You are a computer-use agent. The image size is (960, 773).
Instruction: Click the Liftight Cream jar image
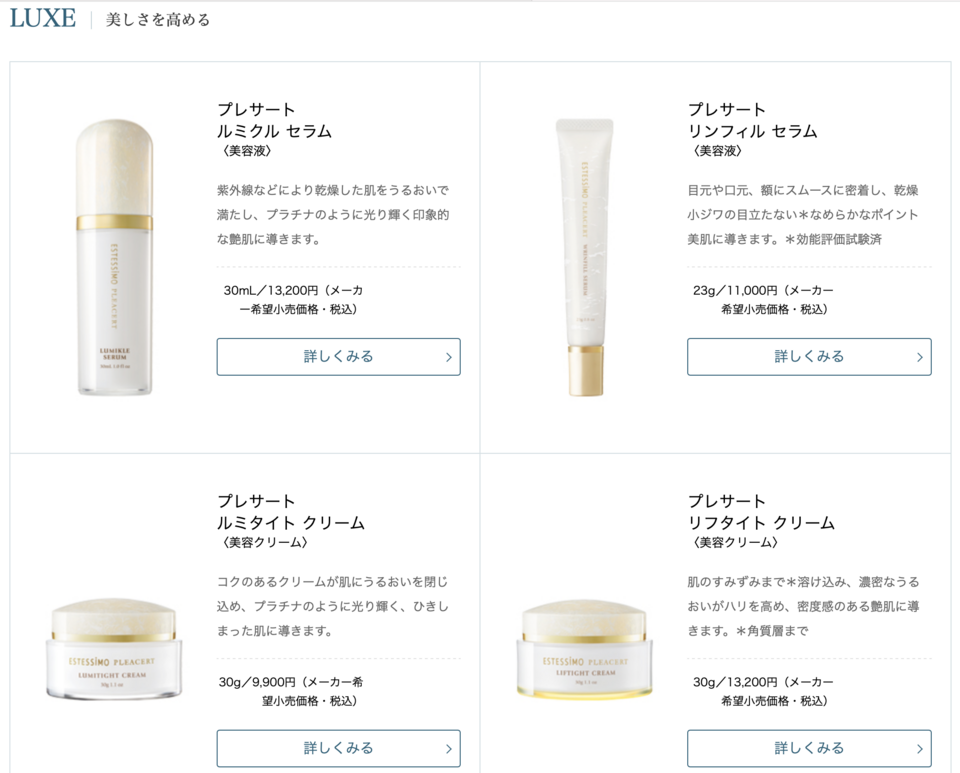click(x=585, y=649)
